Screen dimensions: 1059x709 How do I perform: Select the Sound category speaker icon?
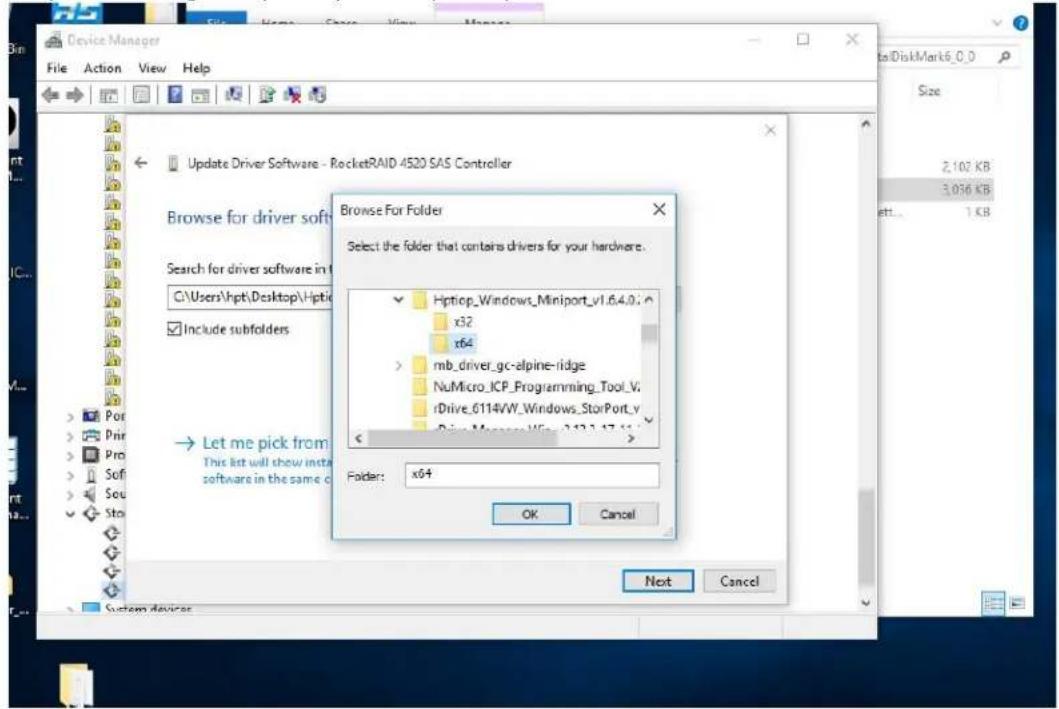click(x=90, y=494)
